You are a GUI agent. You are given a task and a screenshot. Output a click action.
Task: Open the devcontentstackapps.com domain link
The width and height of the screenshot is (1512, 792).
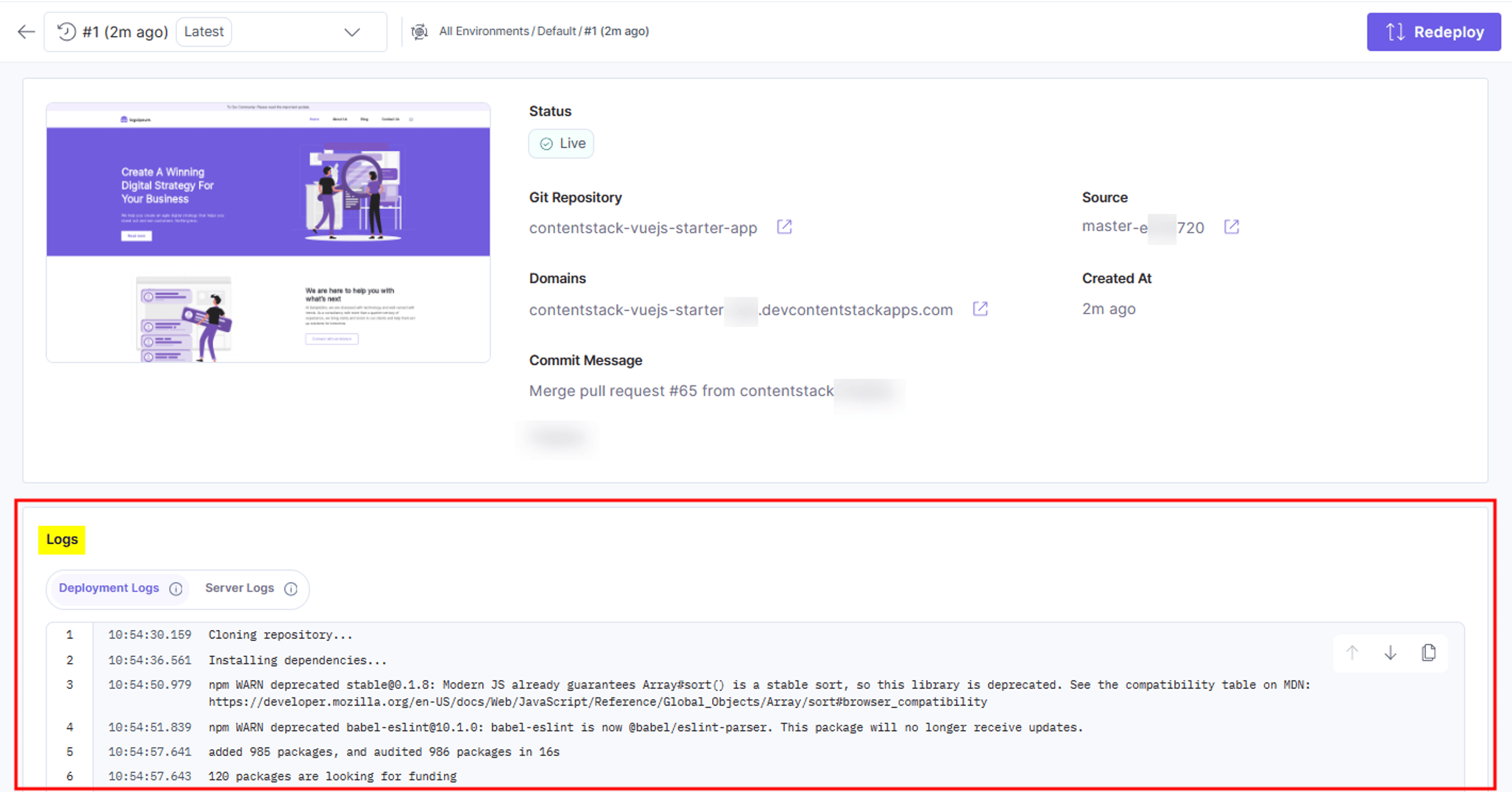tap(741, 310)
